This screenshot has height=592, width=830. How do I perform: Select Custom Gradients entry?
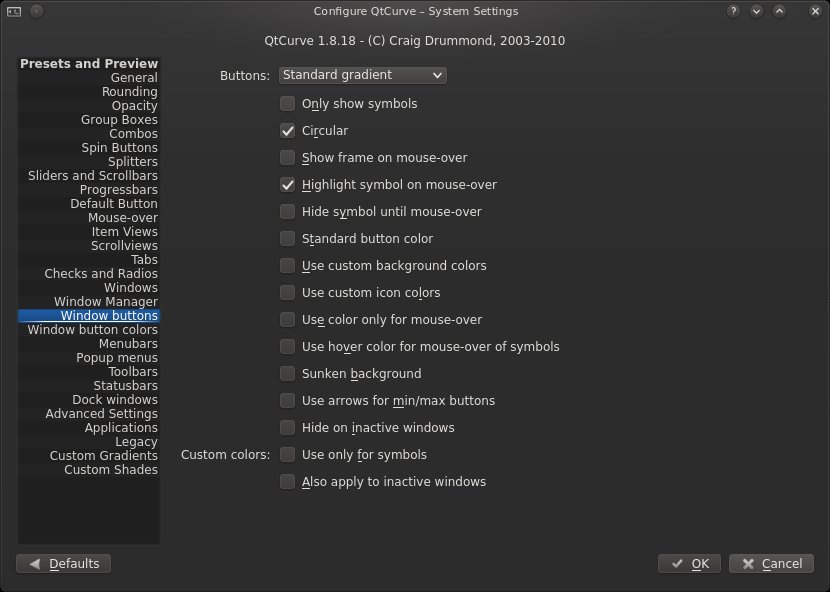(x=89, y=456)
